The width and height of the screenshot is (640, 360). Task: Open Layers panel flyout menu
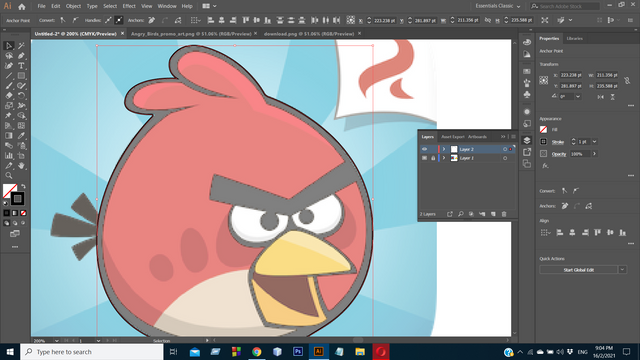[x=513, y=137]
